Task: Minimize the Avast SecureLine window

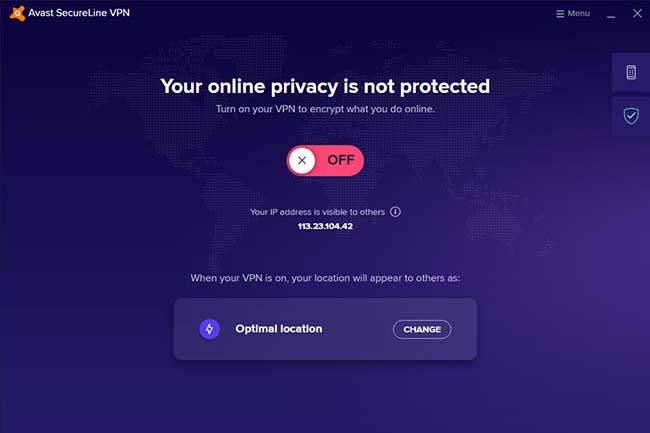Action: [611, 14]
